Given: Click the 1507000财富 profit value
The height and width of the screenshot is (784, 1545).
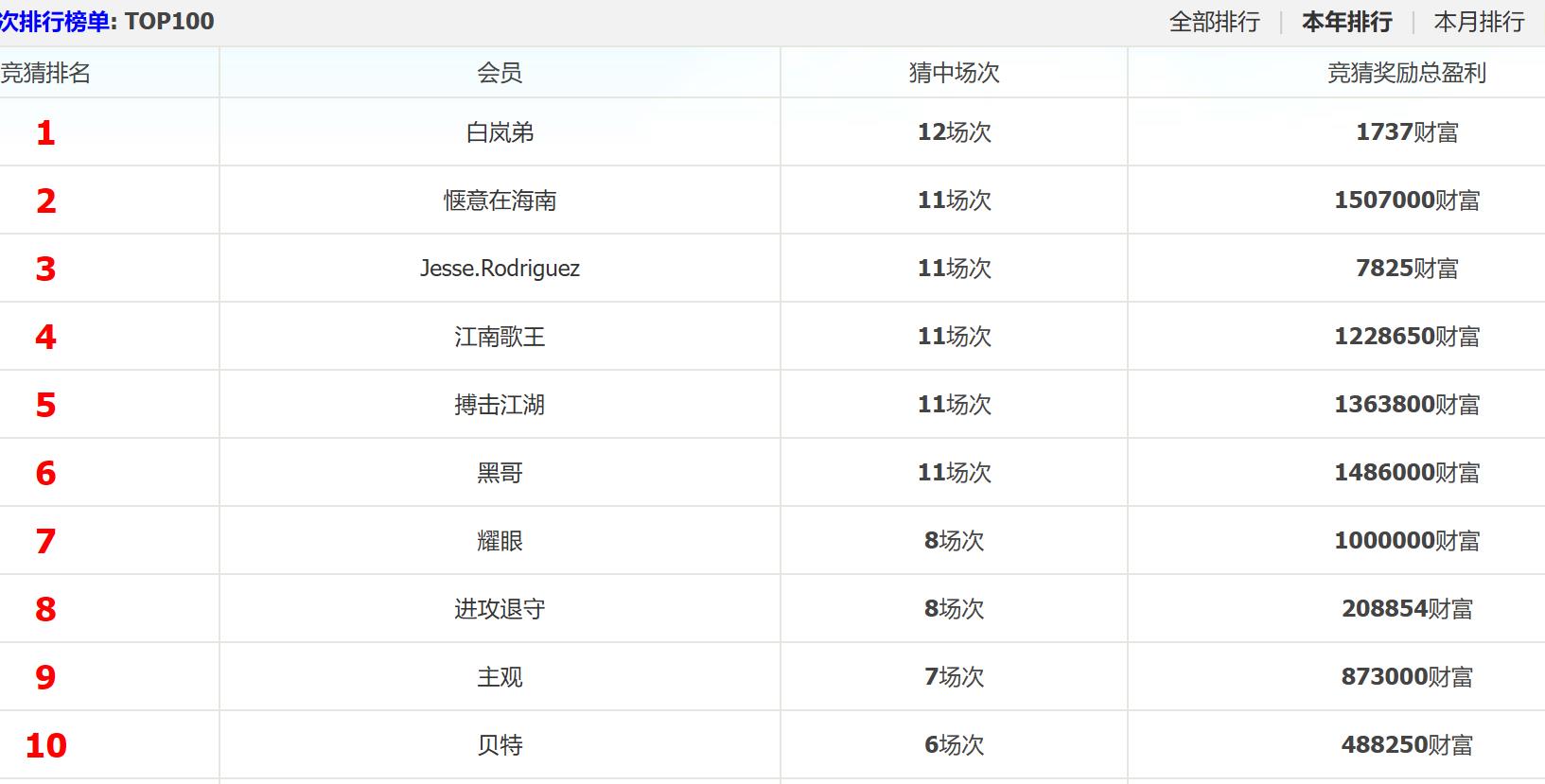Looking at the screenshot, I should point(1407,200).
